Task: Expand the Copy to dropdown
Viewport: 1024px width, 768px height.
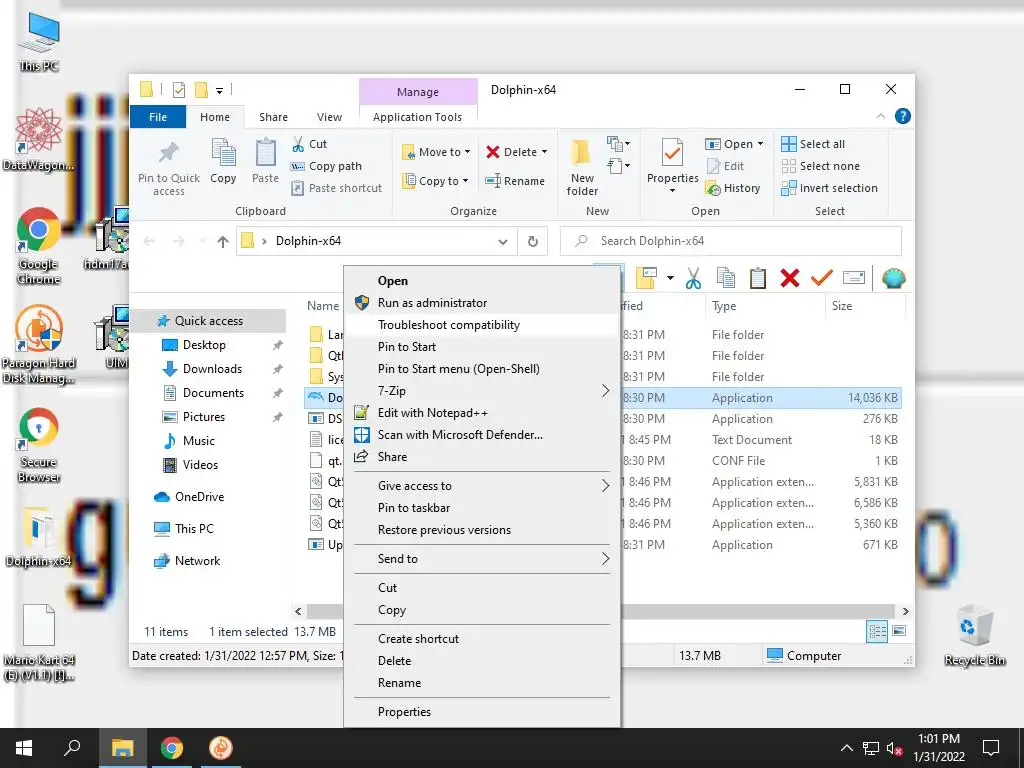Action: [x=466, y=181]
